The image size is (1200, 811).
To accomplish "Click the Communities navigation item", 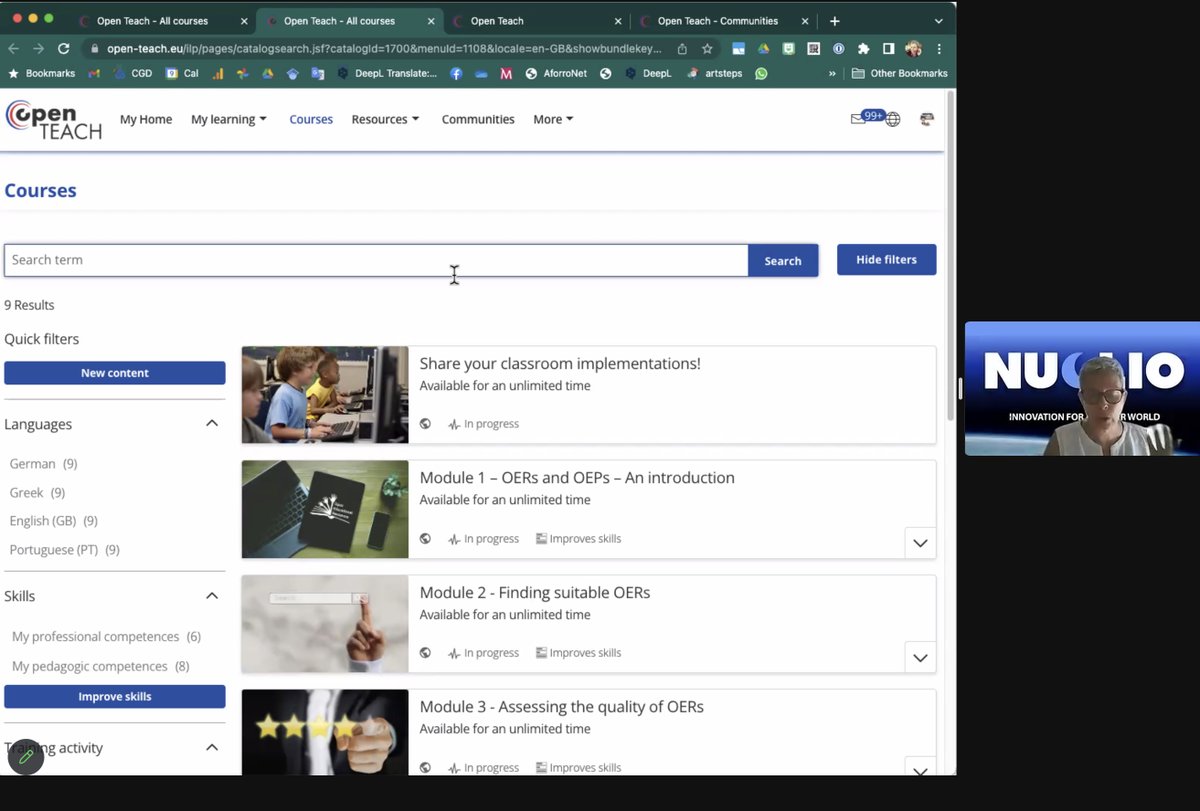I will point(477,118).
